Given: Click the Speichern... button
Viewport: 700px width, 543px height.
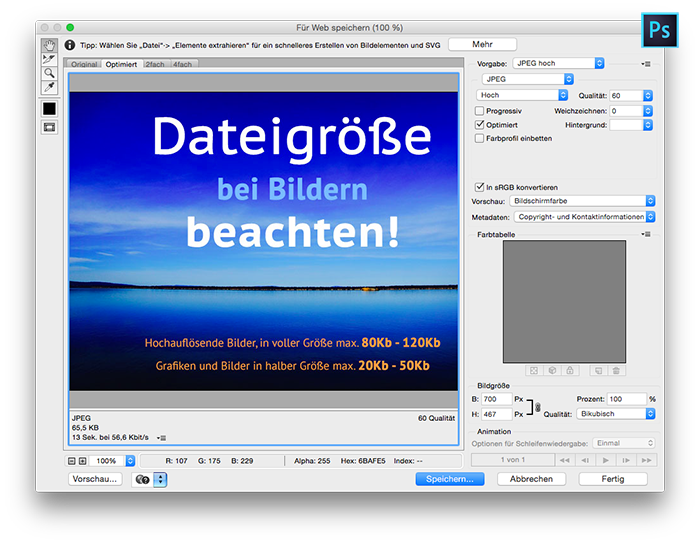Looking at the screenshot, I should (450, 479).
